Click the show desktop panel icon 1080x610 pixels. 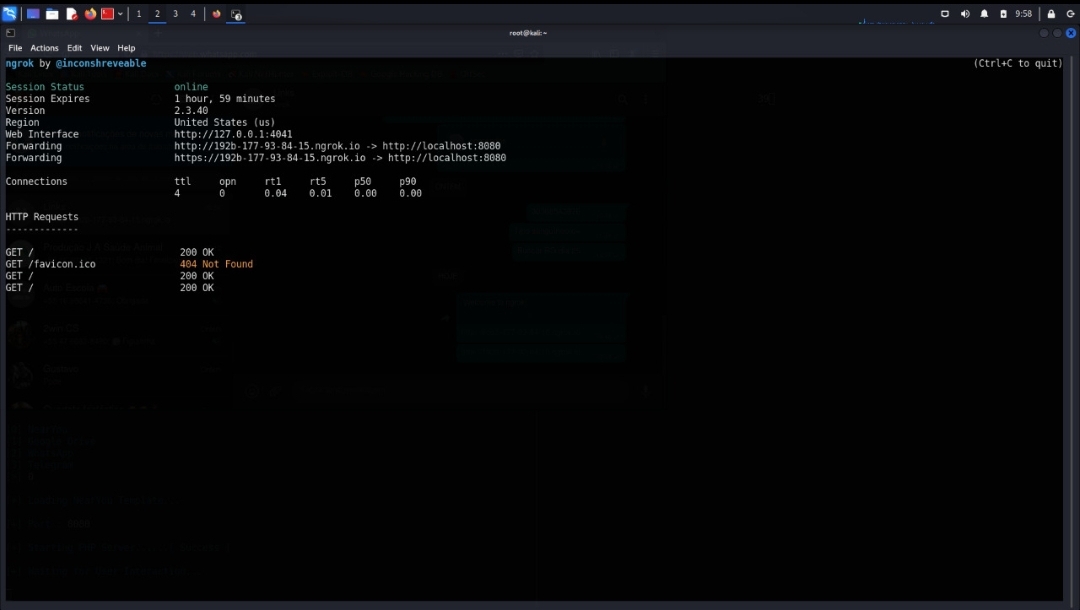pyautogui.click(x=32, y=14)
